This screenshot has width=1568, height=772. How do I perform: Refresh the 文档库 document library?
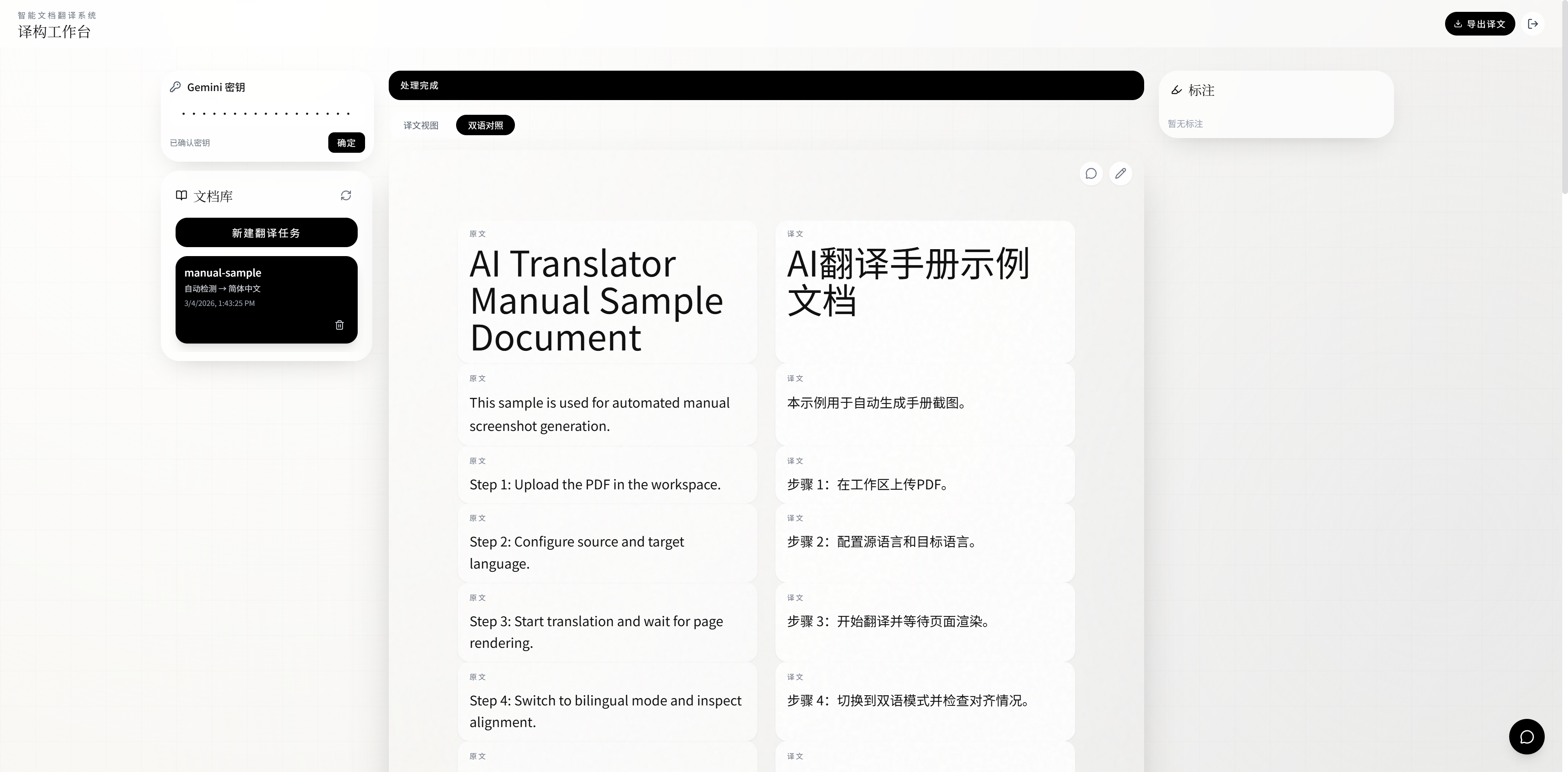pyautogui.click(x=346, y=195)
